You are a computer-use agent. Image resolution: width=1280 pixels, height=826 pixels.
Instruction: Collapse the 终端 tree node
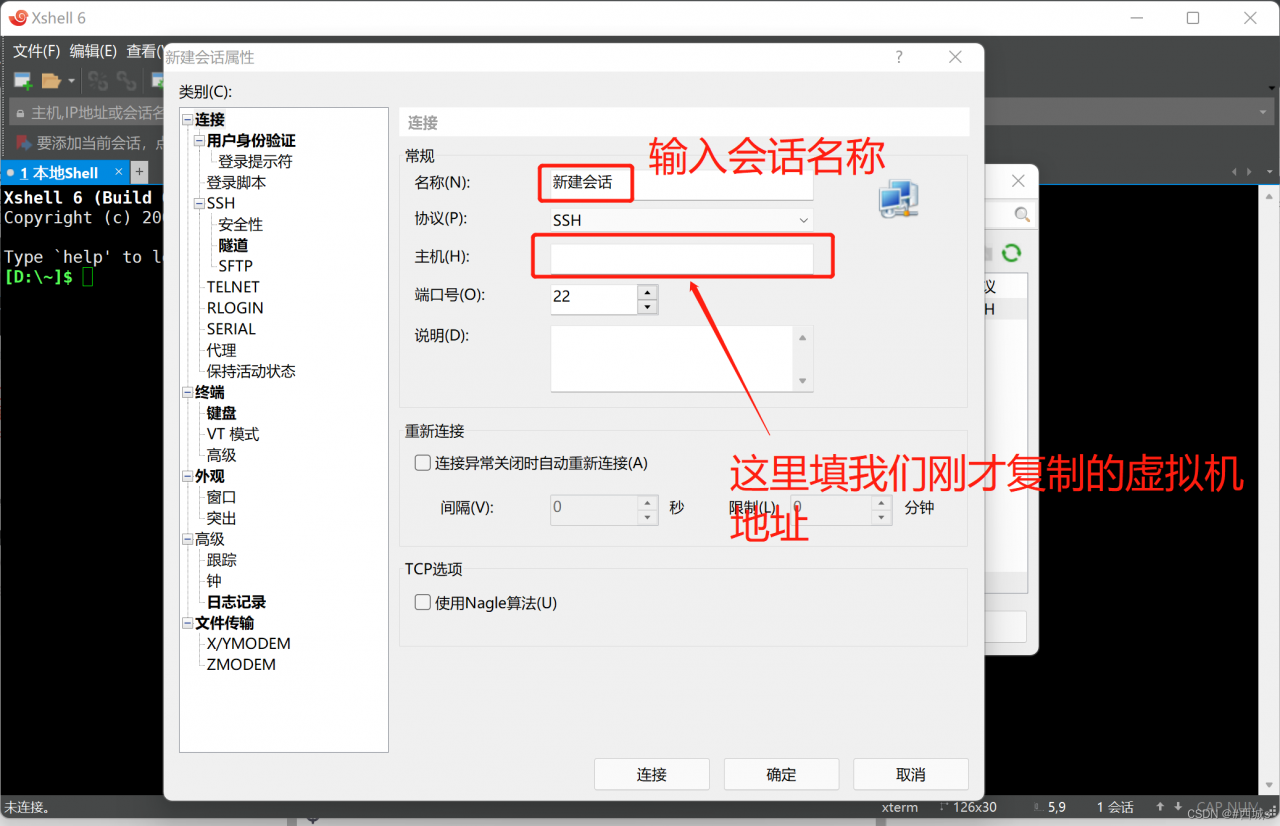coord(188,392)
